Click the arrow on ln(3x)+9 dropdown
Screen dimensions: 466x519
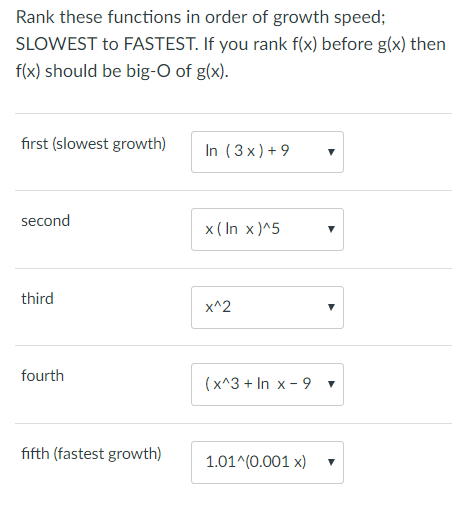(331, 152)
